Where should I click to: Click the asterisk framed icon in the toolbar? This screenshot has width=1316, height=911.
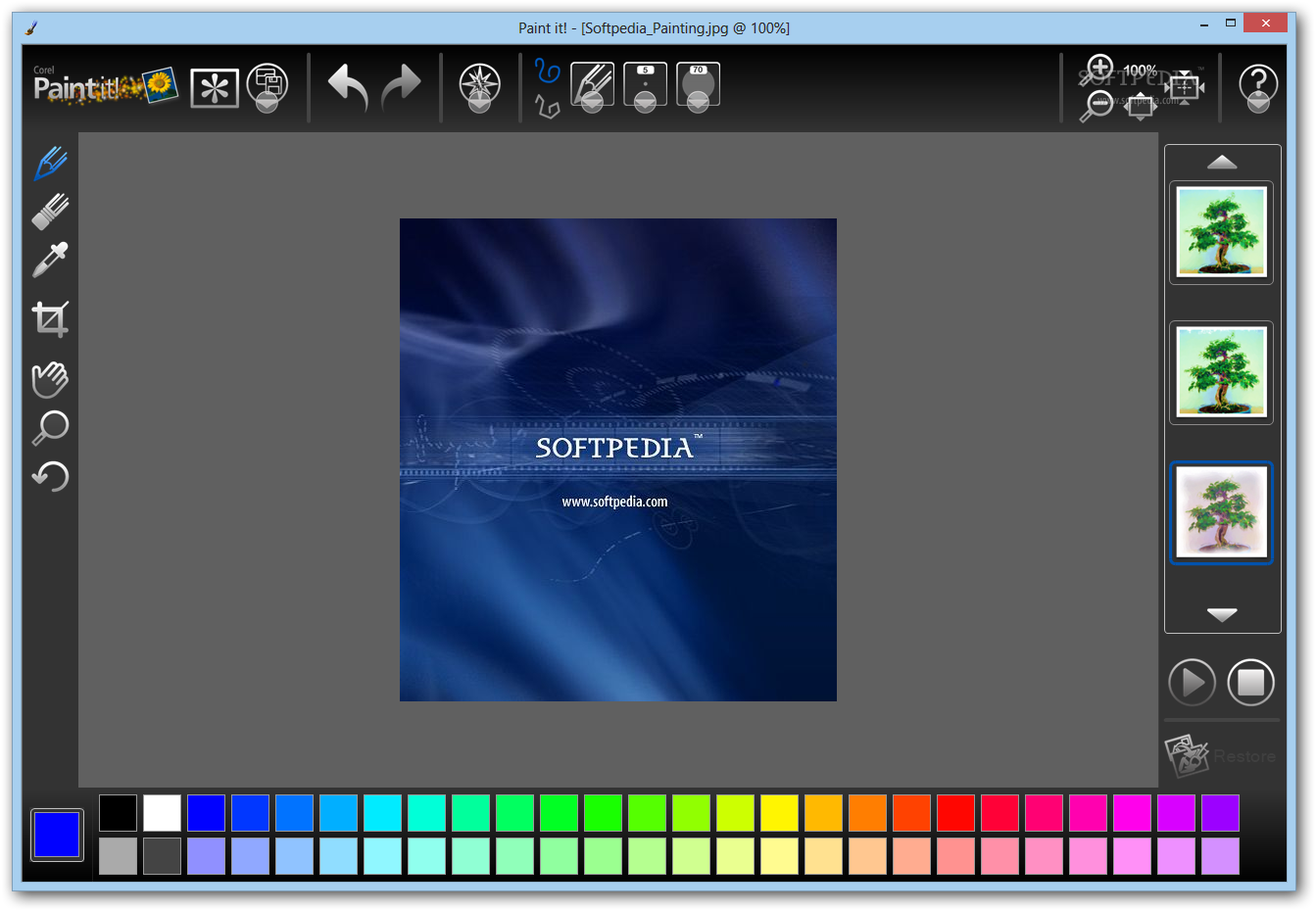click(x=215, y=89)
